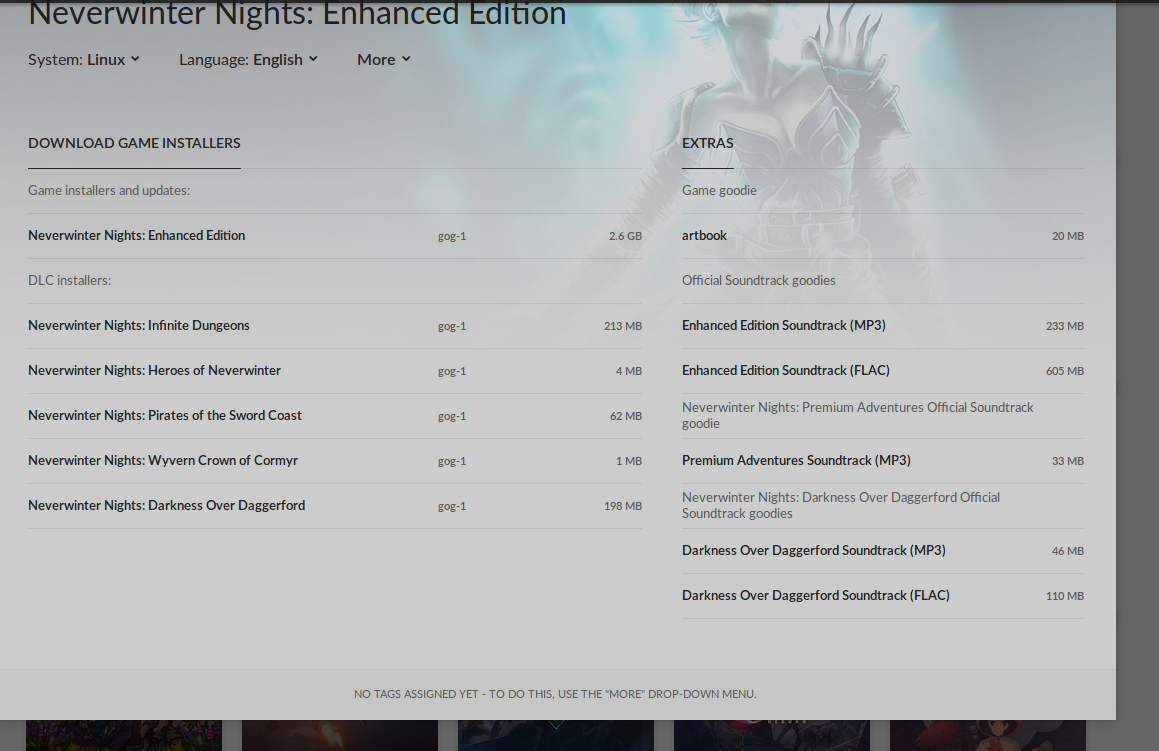Download the Infinite Dungeons DLC installer

pyautogui.click(x=335, y=326)
